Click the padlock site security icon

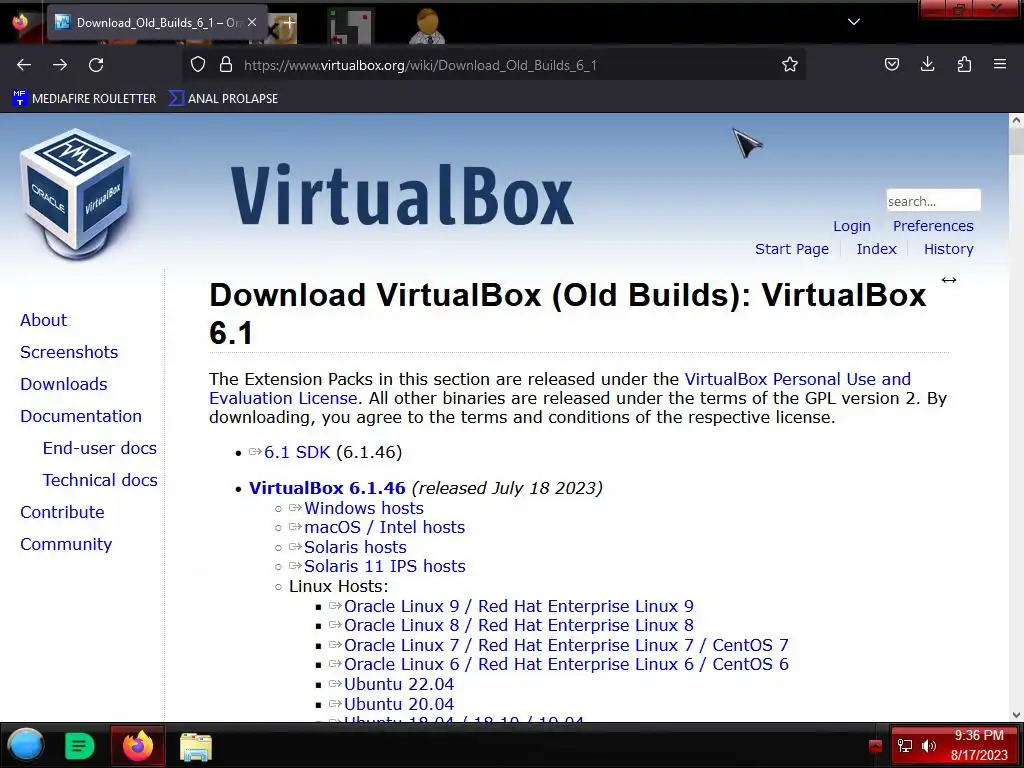(226, 65)
